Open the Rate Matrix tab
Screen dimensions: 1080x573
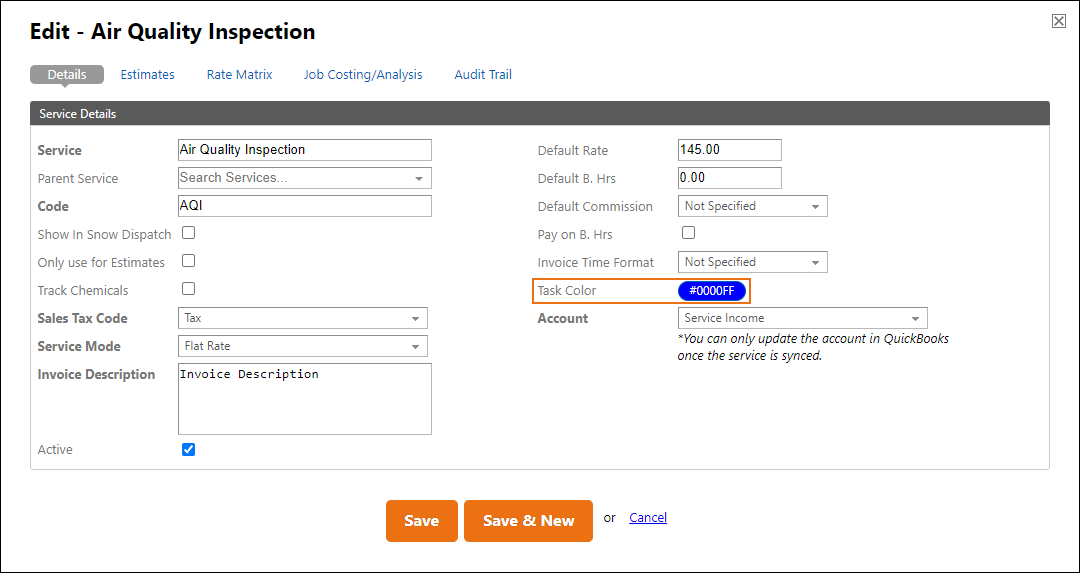(240, 74)
